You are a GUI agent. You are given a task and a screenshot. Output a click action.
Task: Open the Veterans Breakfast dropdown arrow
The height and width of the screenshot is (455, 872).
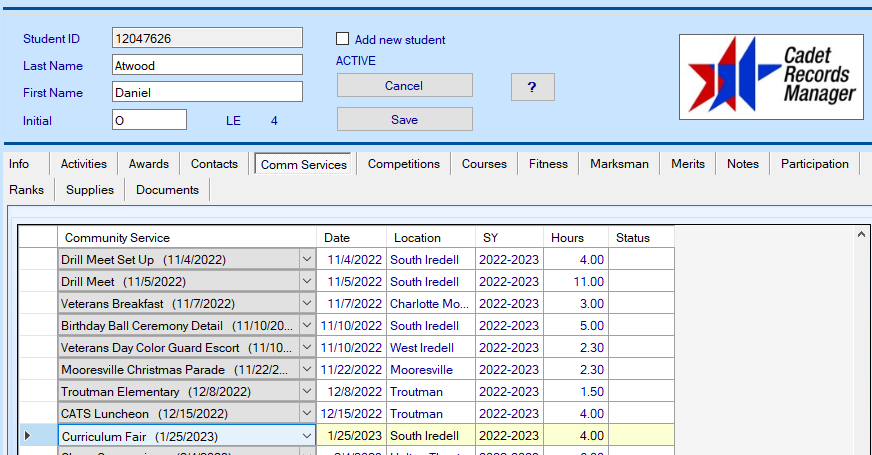[306, 304]
